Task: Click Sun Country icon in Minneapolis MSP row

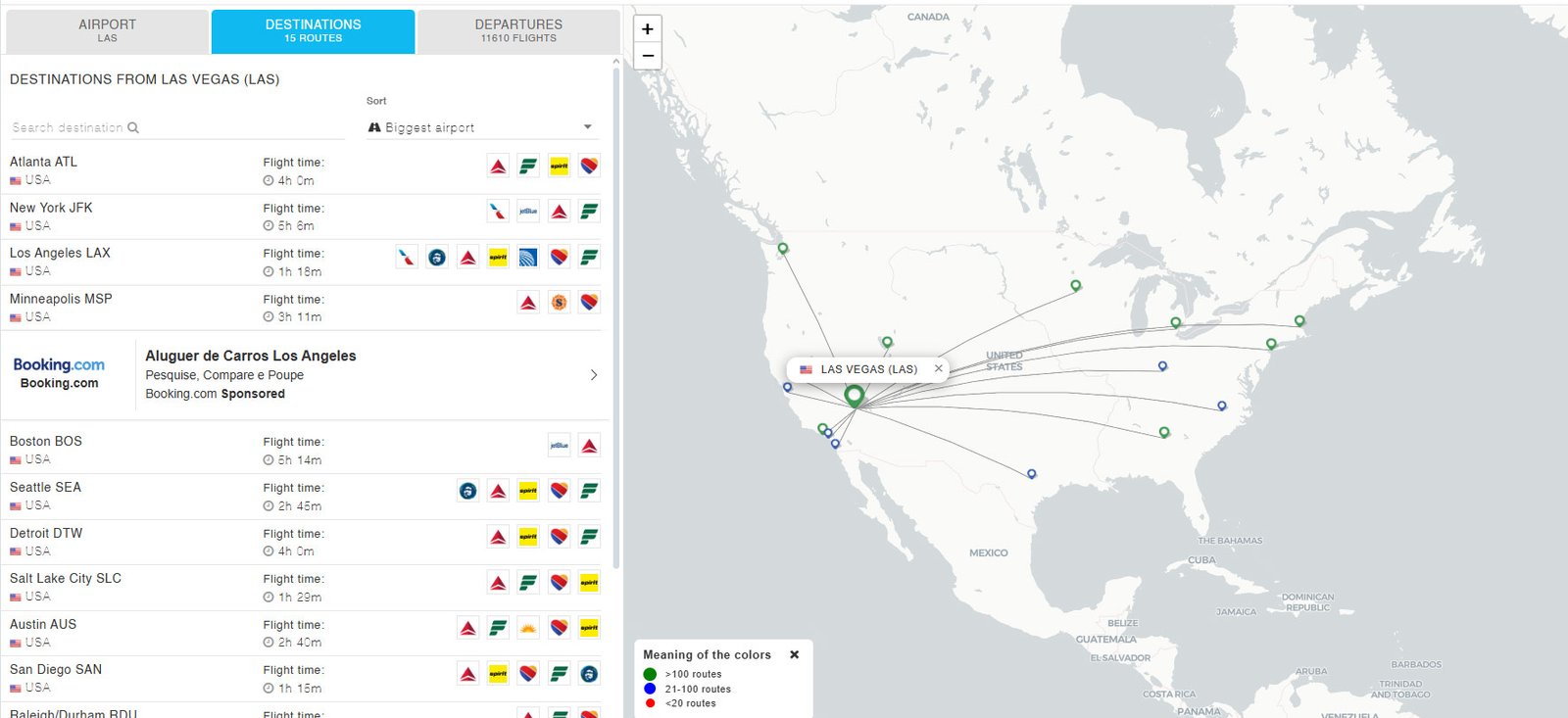Action: click(559, 302)
